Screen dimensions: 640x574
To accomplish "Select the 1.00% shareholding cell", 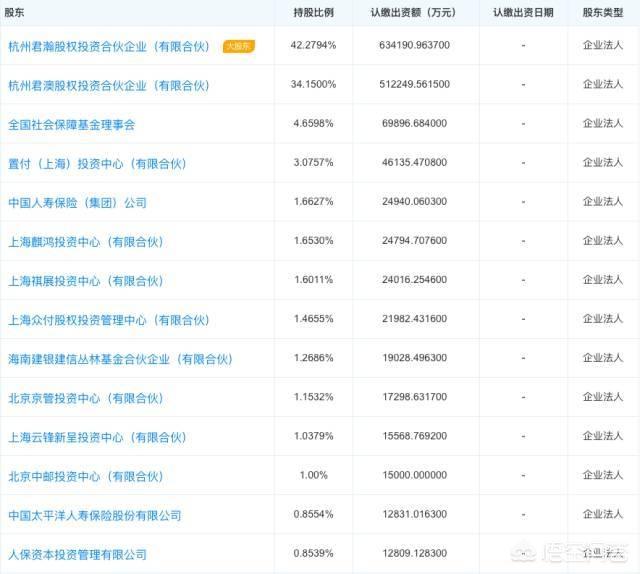I will pyautogui.click(x=313, y=475).
